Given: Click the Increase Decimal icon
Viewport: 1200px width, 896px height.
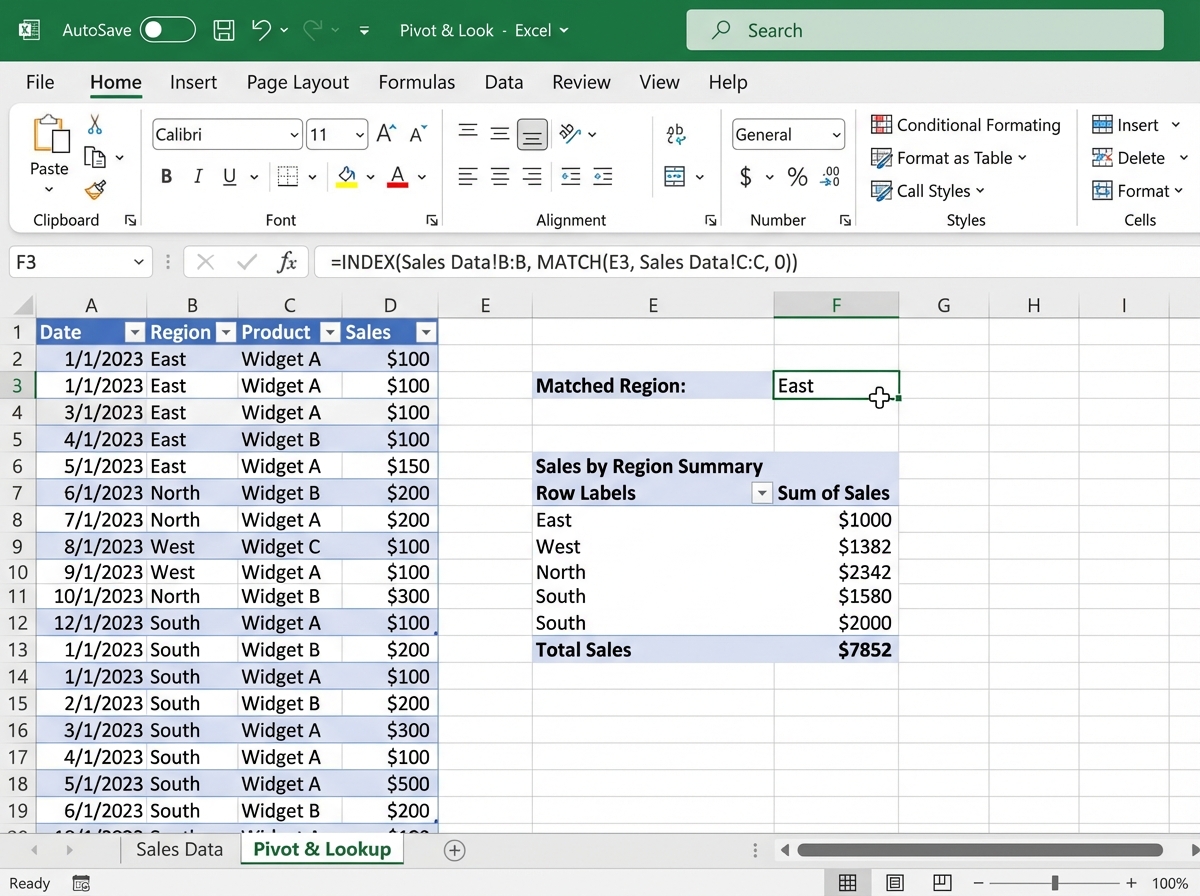Looking at the screenshot, I should (x=830, y=177).
